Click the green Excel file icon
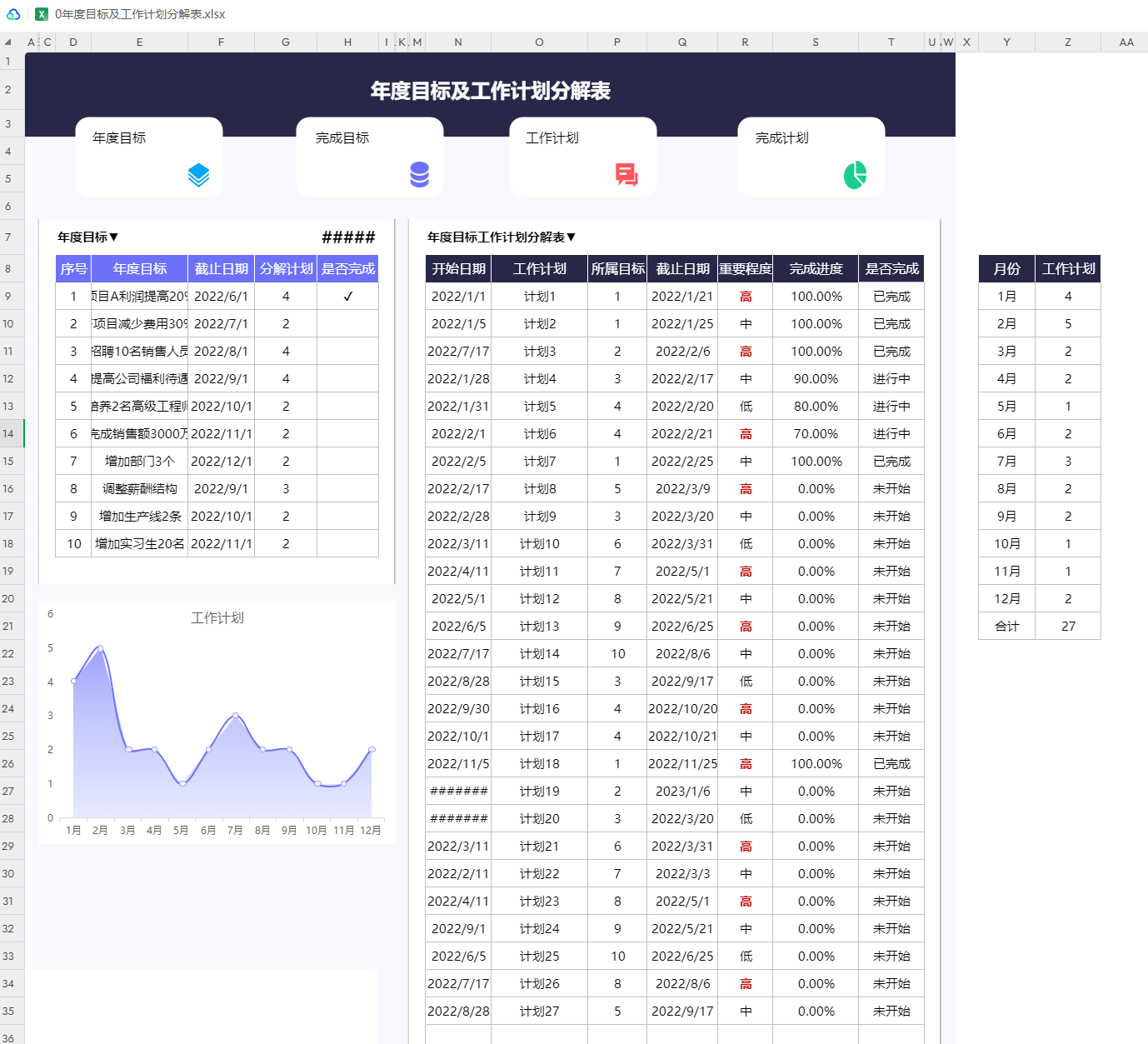1148x1044 pixels. click(x=41, y=14)
